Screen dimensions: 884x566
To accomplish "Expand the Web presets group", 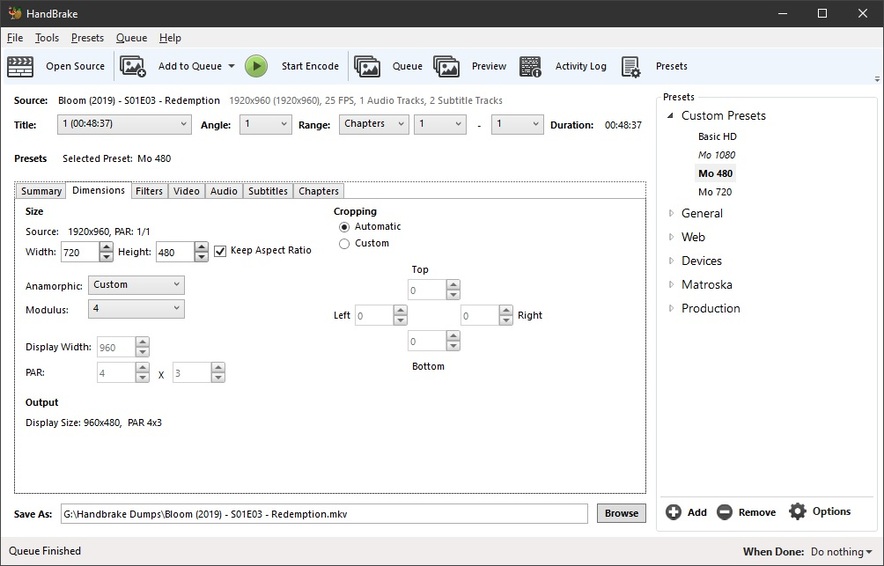I will [x=671, y=237].
